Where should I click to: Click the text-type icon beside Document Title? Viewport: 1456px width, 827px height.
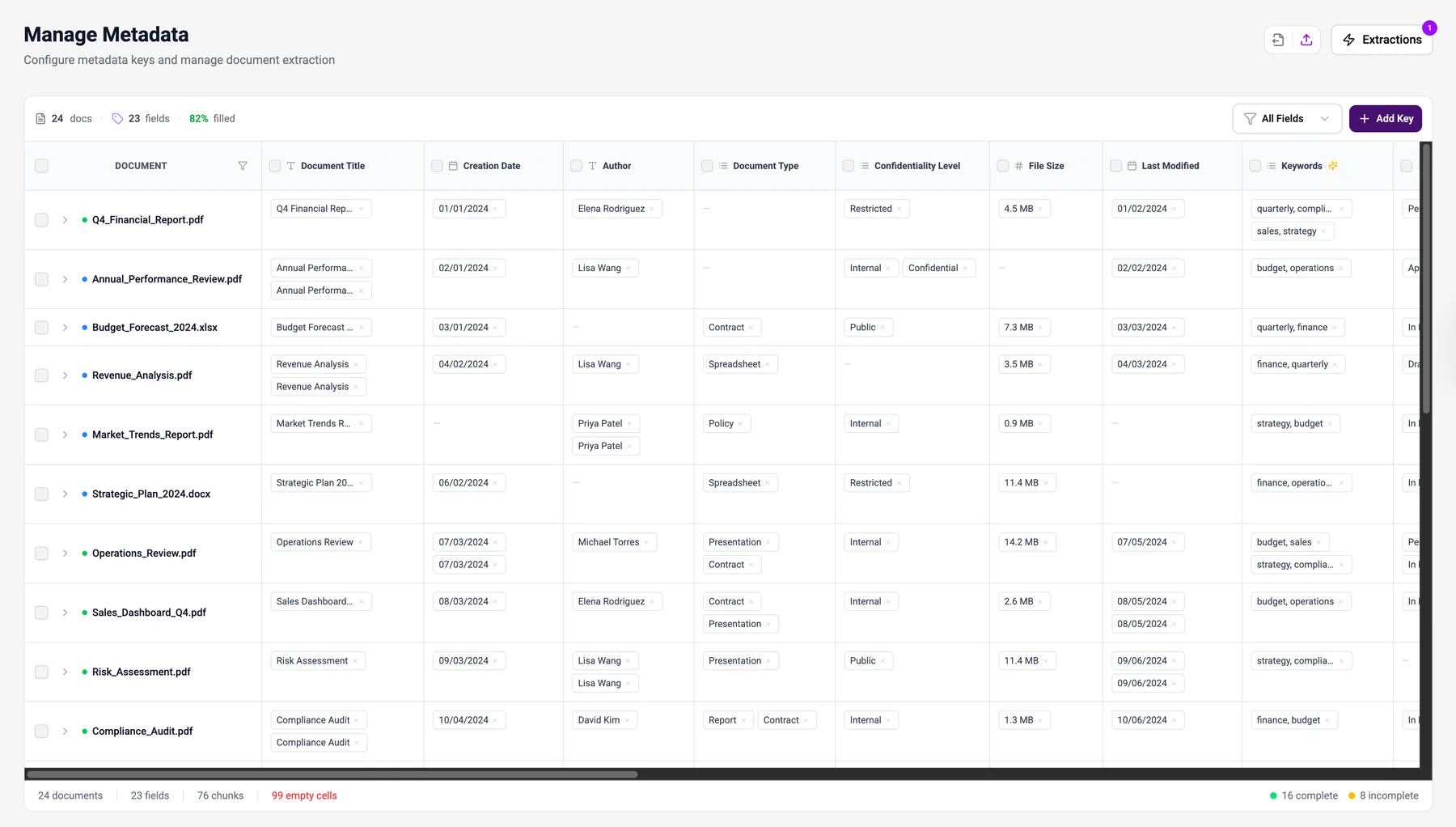pos(290,166)
